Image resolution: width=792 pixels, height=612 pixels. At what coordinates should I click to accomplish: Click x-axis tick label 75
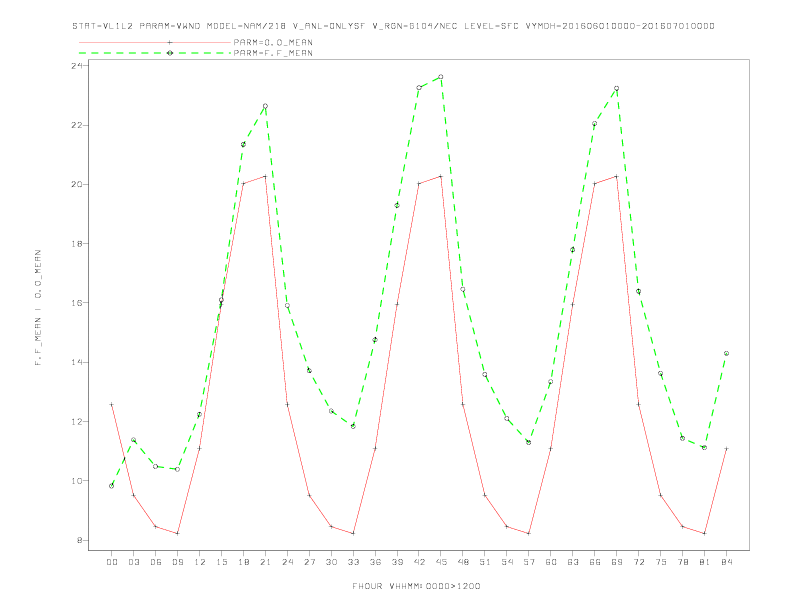click(x=661, y=562)
